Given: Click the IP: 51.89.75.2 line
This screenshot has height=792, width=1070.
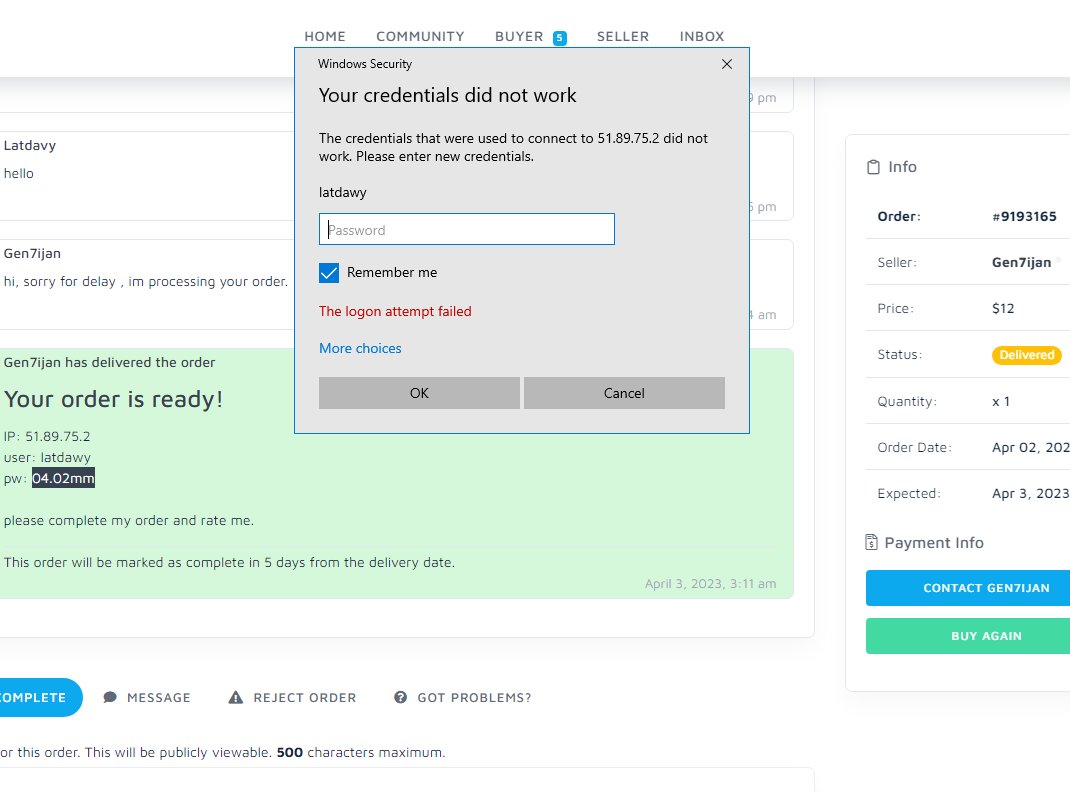Looking at the screenshot, I should click(x=47, y=437).
